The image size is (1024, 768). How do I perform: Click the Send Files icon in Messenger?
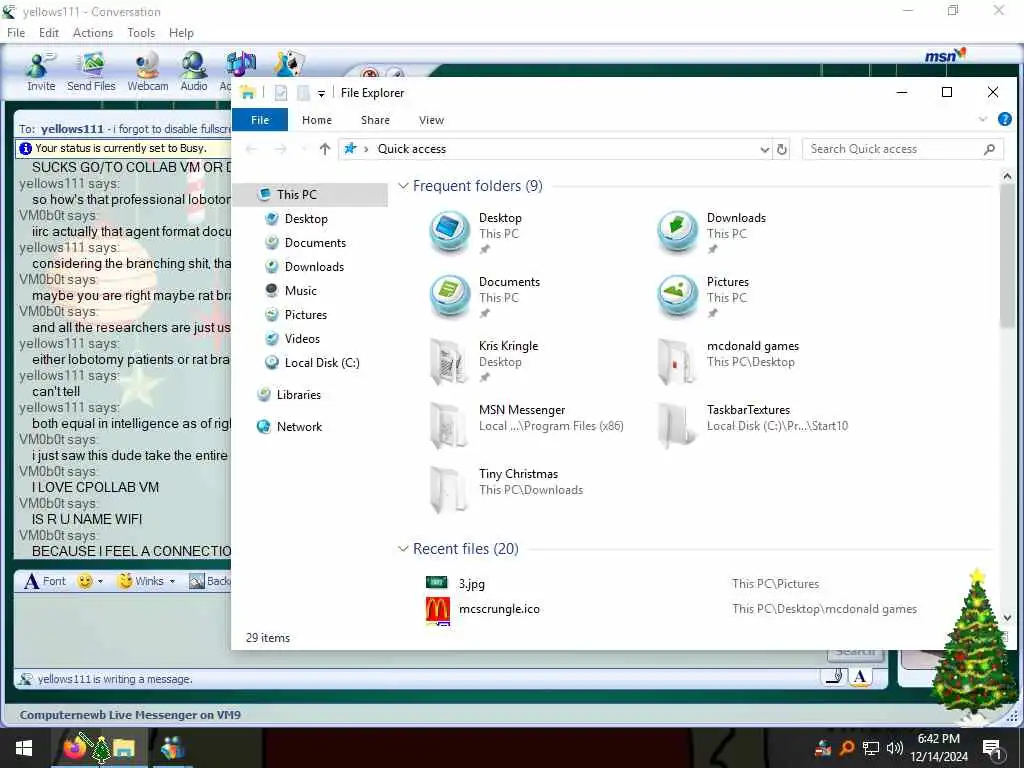click(x=91, y=72)
